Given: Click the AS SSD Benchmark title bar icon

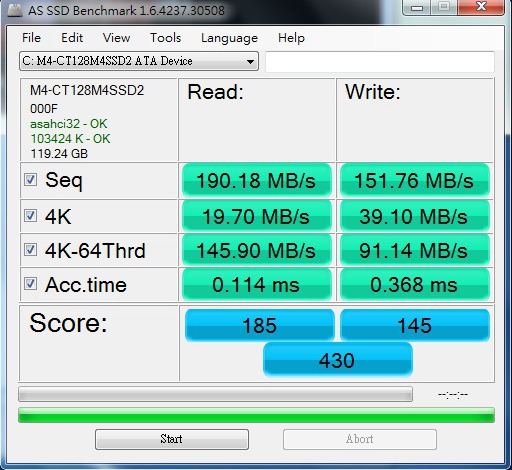Looking at the screenshot, I should pyautogui.click(x=15, y=10).
